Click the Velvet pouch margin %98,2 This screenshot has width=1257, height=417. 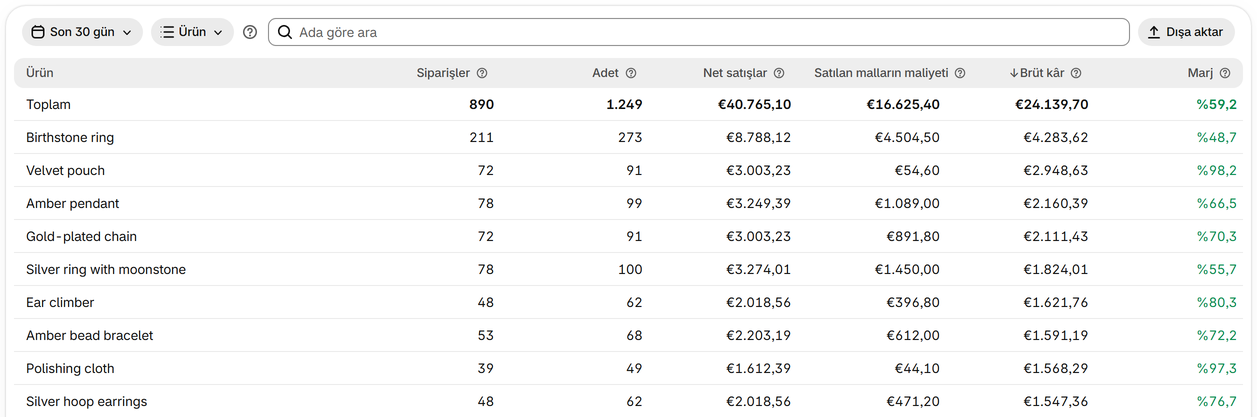coord(1217,170)
